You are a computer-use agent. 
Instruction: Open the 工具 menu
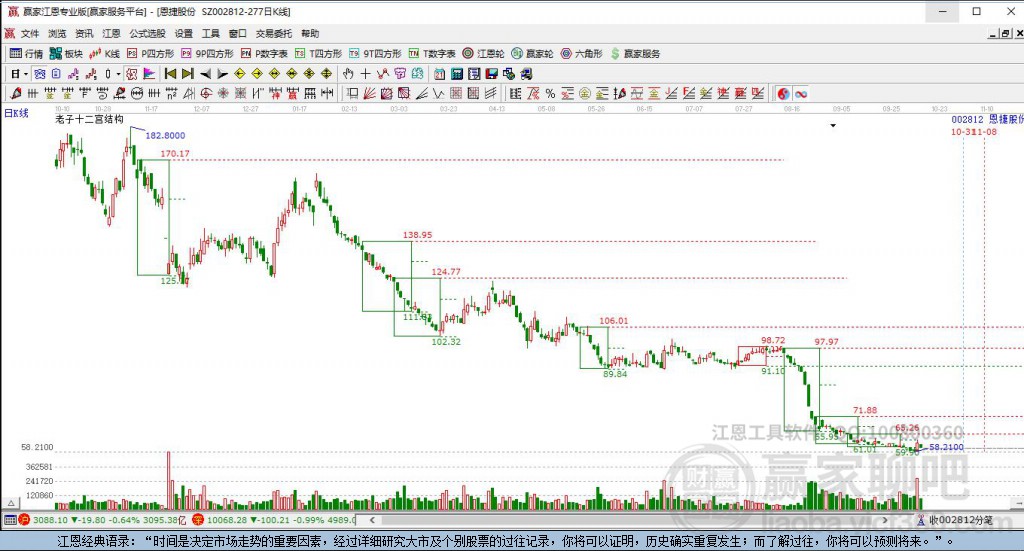[210, 33]
